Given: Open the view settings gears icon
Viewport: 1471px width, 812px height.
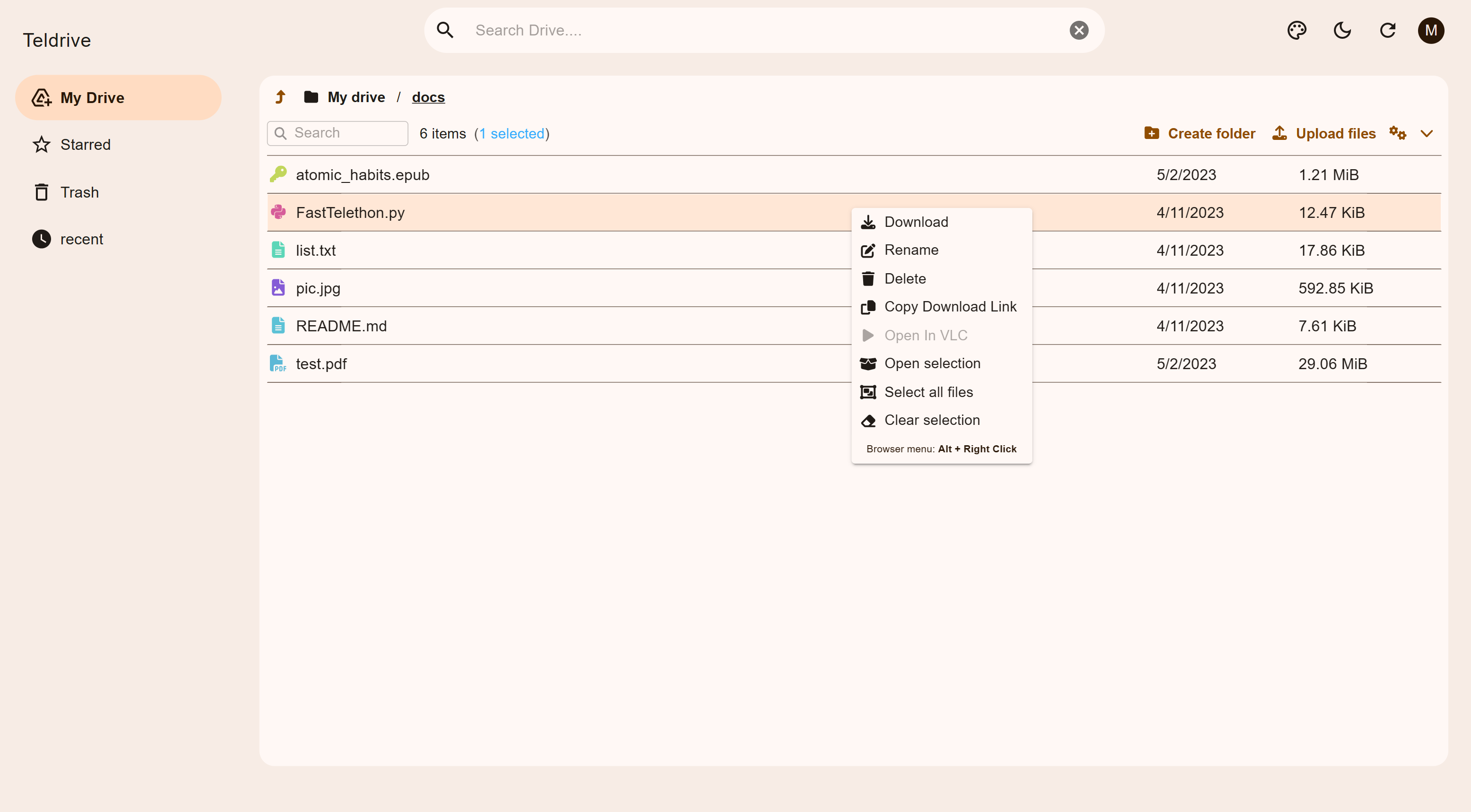Looking at the screenshot, I should (x=1397, y=133).
